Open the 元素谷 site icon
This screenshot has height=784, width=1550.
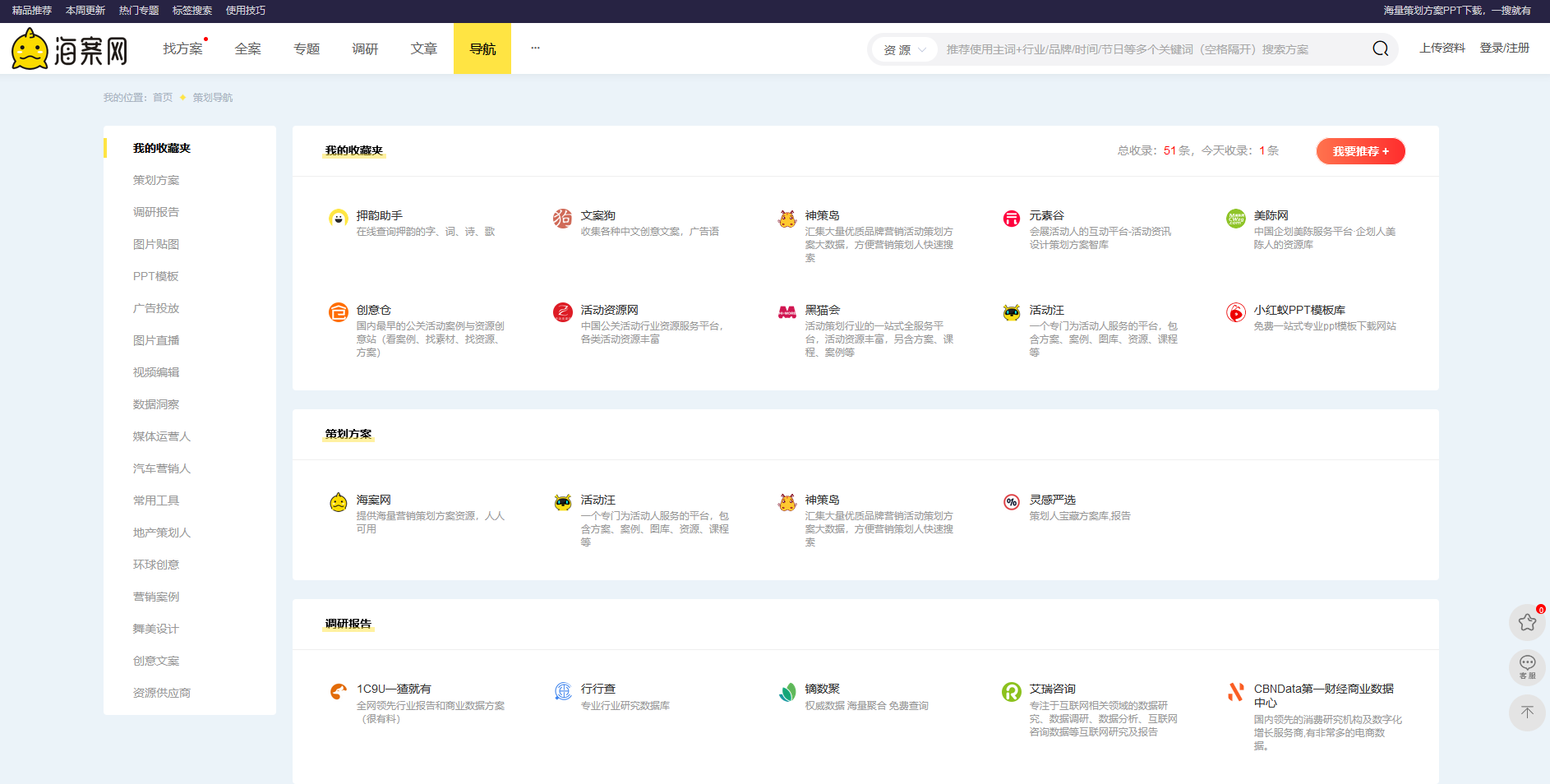click(x=1012, y=218)
